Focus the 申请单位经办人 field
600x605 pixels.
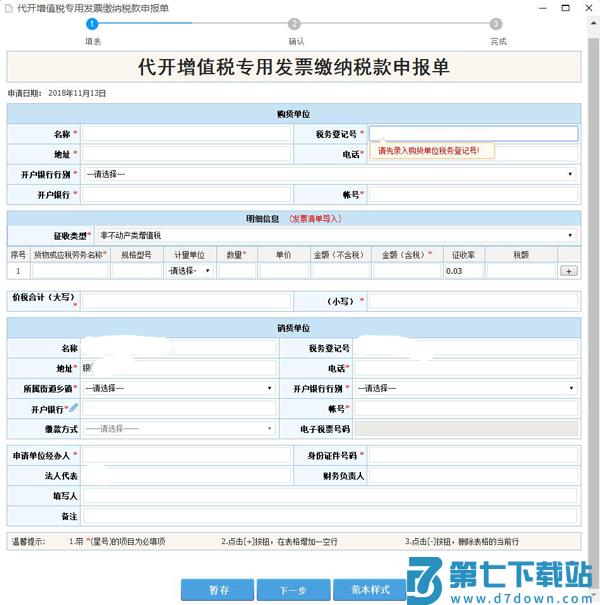[x=186, y=456]
